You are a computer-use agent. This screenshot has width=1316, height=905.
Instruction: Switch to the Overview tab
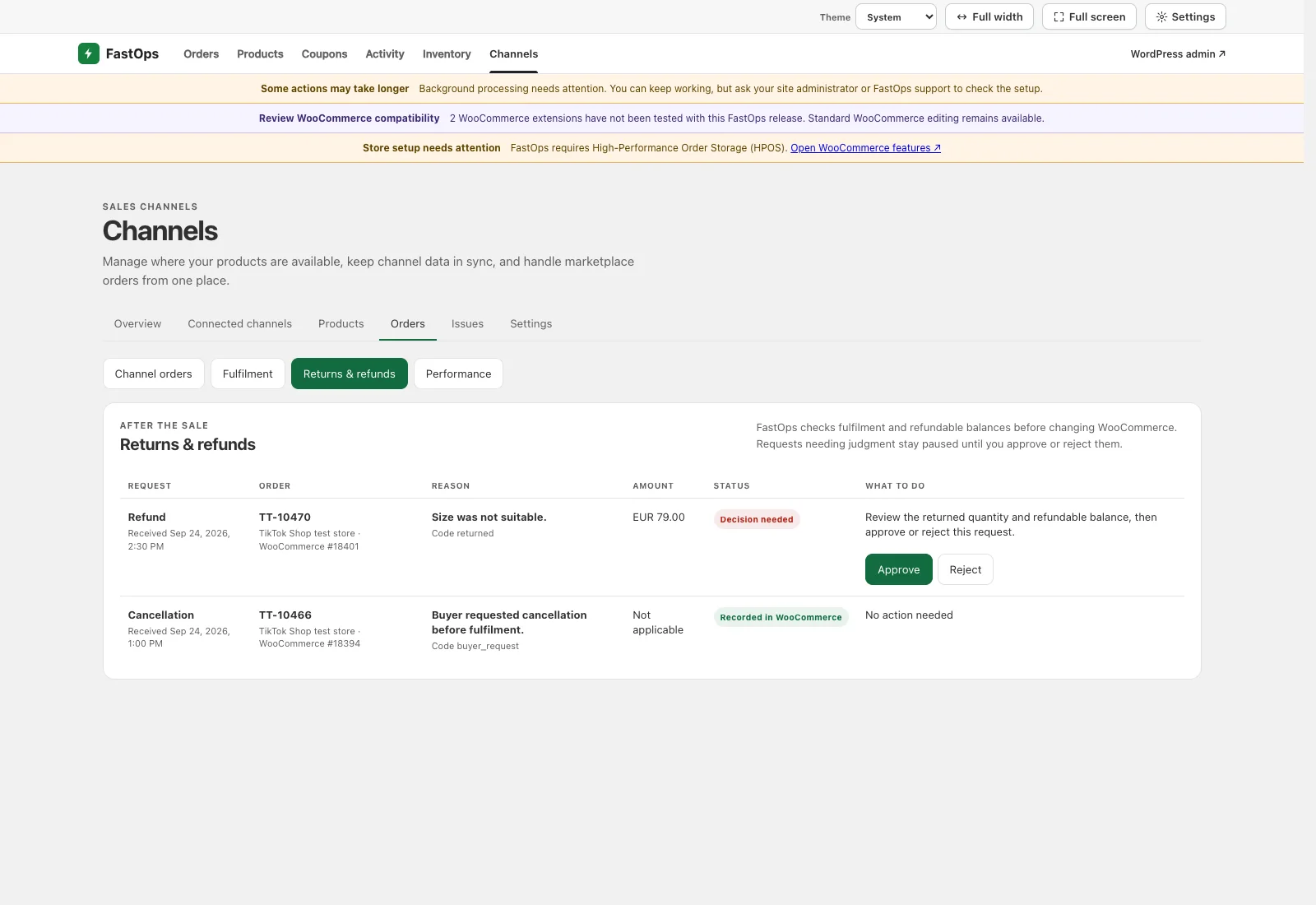tap(137, 324)
